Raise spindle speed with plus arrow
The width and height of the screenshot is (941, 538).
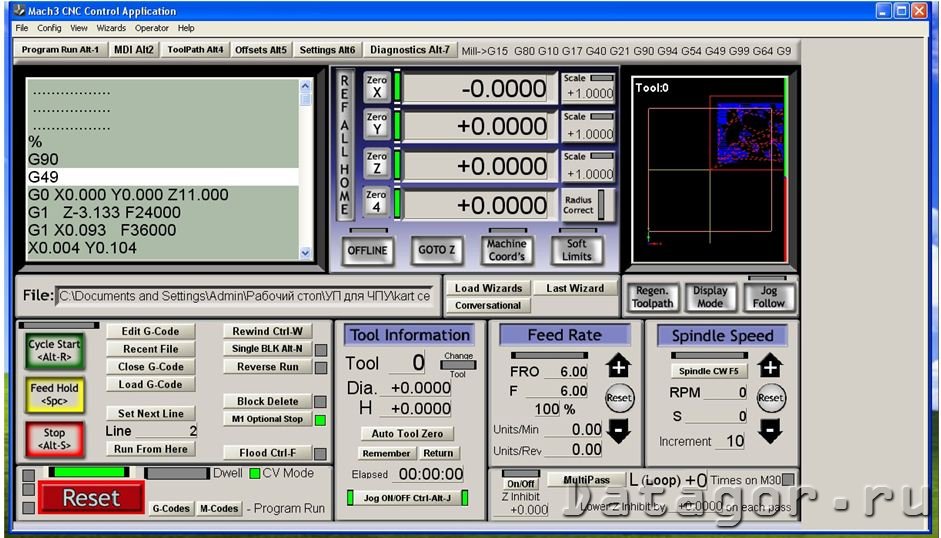point(770,365)
